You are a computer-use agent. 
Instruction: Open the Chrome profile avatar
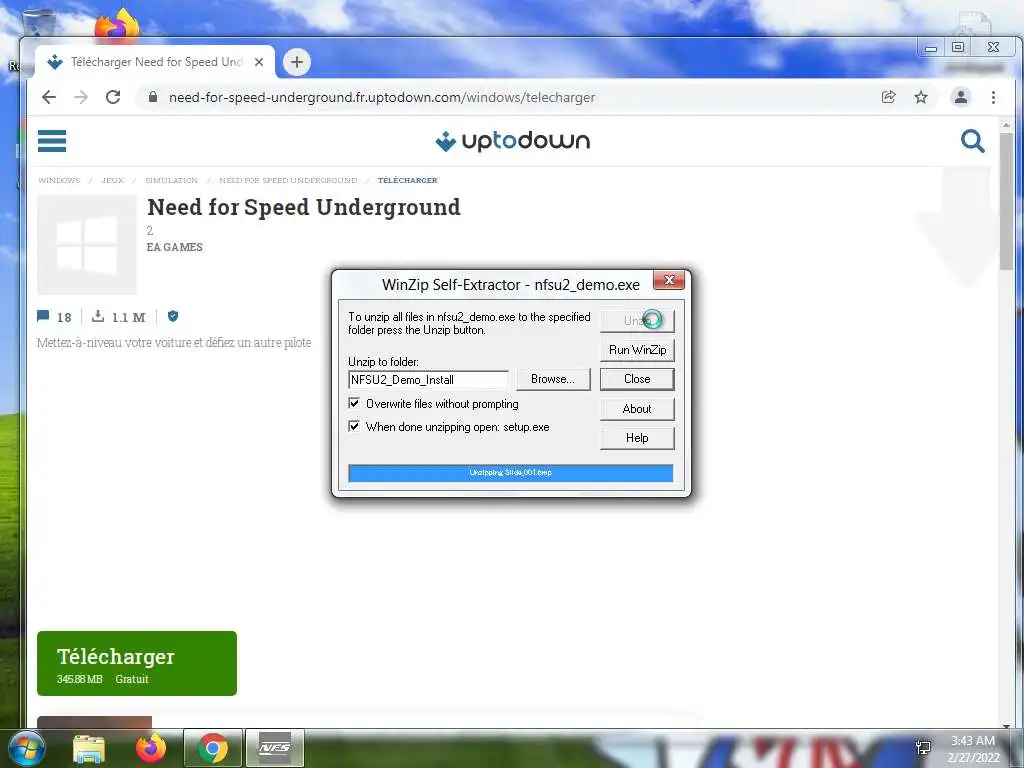961,97
